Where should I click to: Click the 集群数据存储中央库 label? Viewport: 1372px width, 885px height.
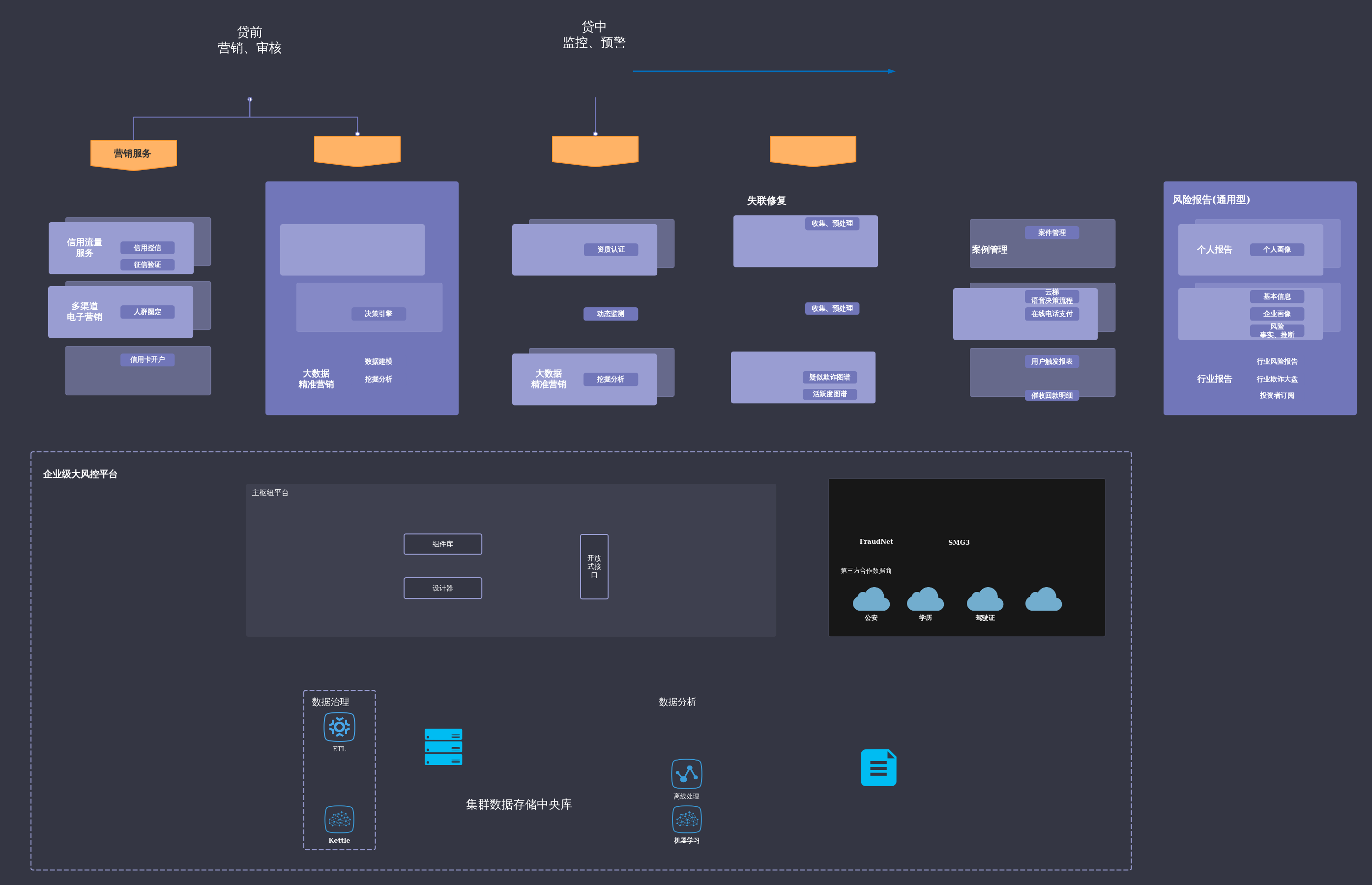click(518, 804)
